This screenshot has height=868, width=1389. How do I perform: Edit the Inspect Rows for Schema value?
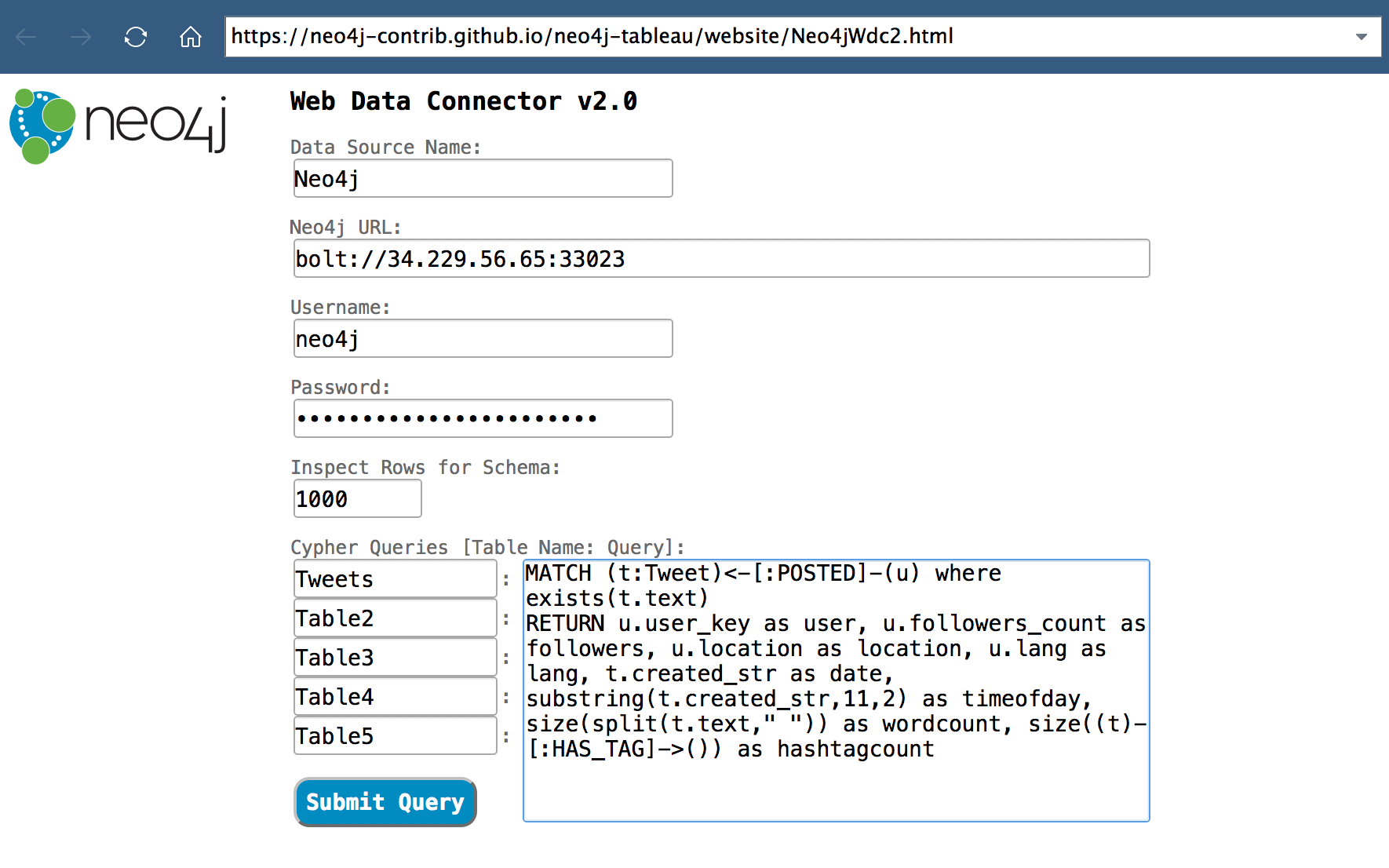click(357, 499)
